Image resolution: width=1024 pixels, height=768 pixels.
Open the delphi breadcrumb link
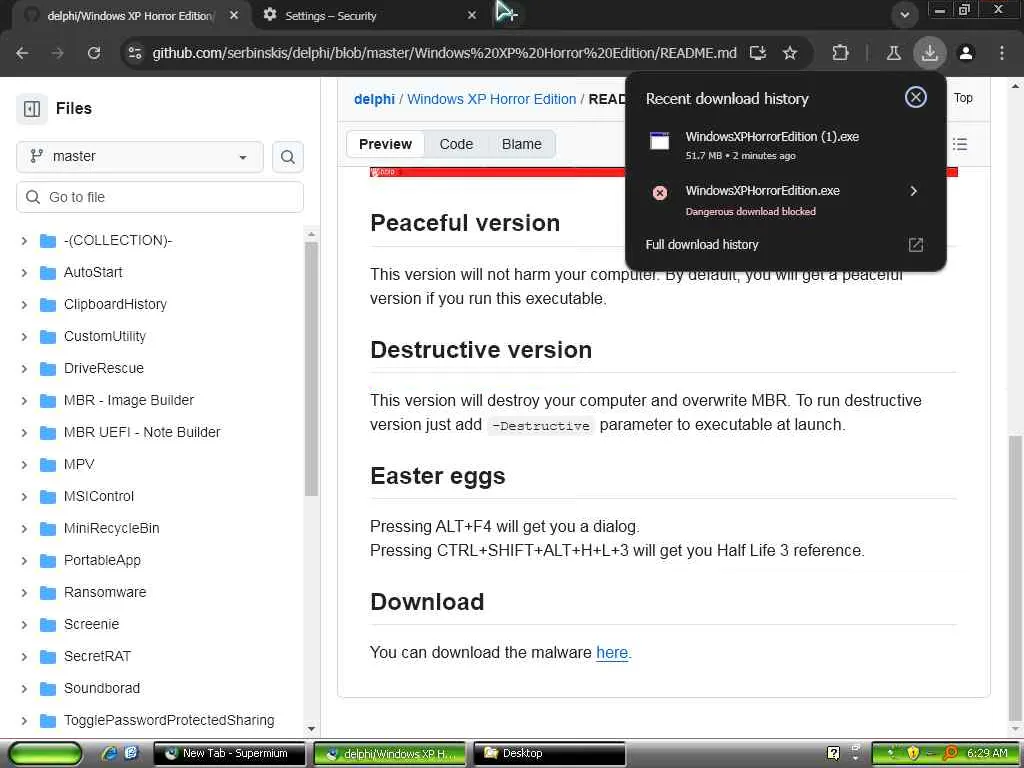click(374, 99)
